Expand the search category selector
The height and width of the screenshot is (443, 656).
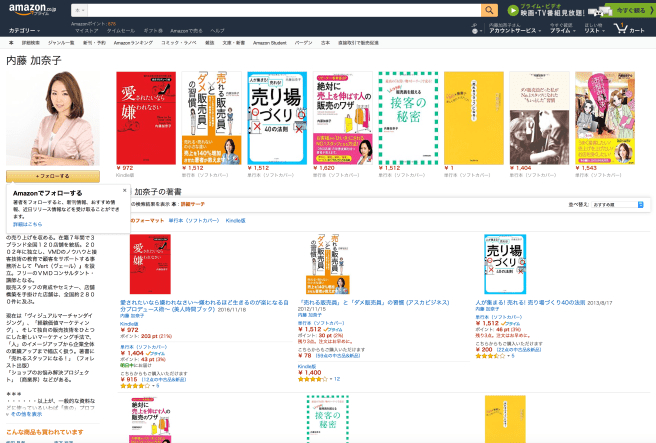pyautogui.click(x=78, y=10)
